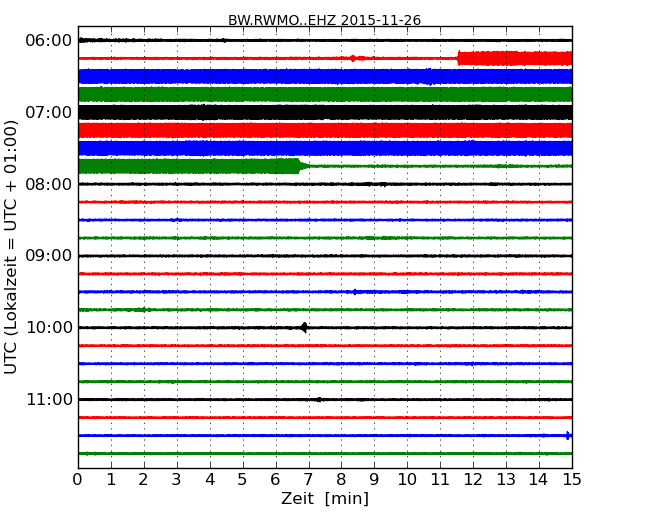This screenshot has height=520, width=650.
Task: Click the 11:00 time label
Action: [x=49, y=399]
